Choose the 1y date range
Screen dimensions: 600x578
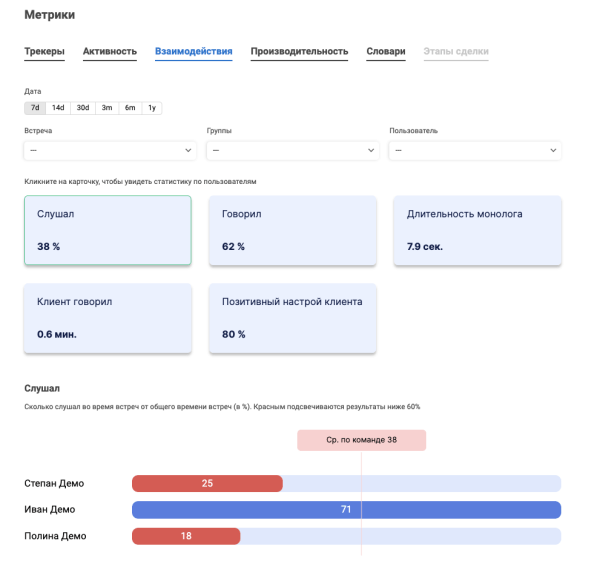click(x=152, y=108)
